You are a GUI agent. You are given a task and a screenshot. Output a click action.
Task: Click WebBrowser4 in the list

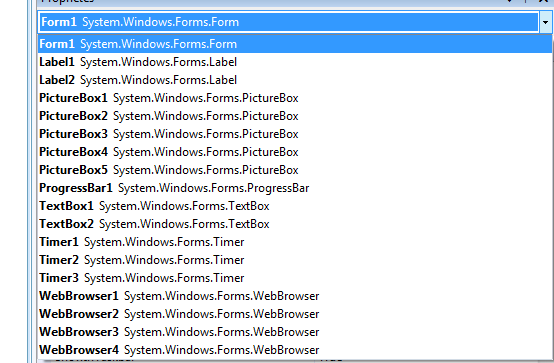click(x=295, y=350)
